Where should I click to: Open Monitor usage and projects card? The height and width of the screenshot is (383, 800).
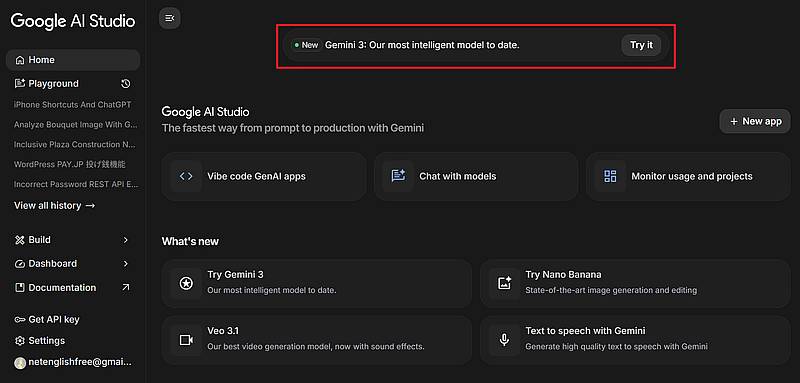(x=688, y=176)
